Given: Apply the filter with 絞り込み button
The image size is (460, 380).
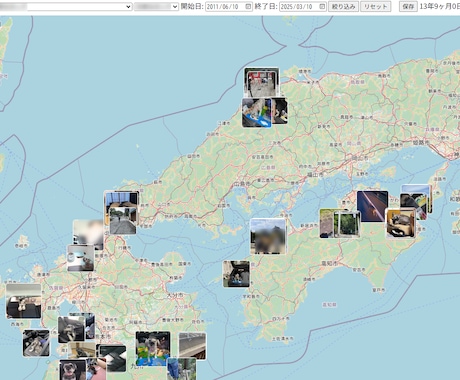Looking at the screenshot, I should [x=343, y=6].
